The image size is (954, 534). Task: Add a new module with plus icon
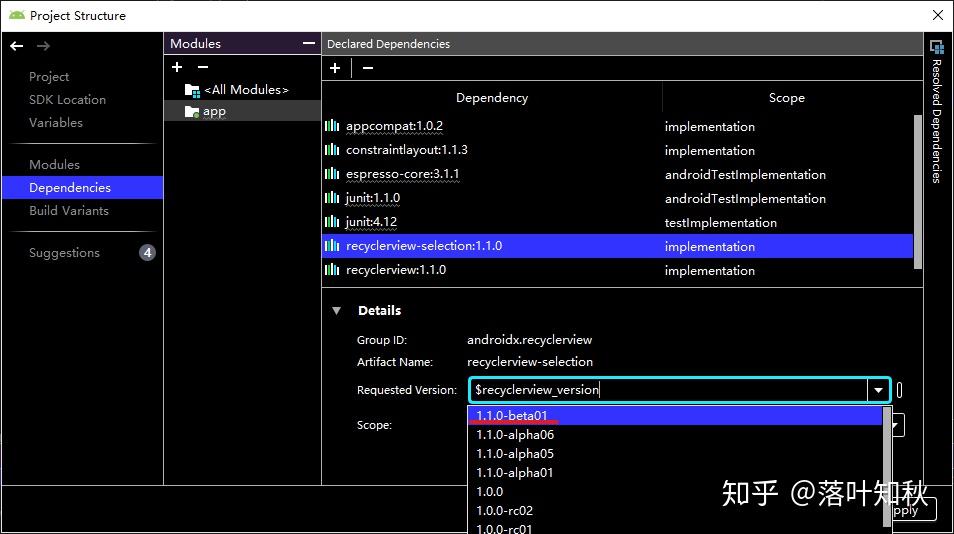tap(177, 67)
